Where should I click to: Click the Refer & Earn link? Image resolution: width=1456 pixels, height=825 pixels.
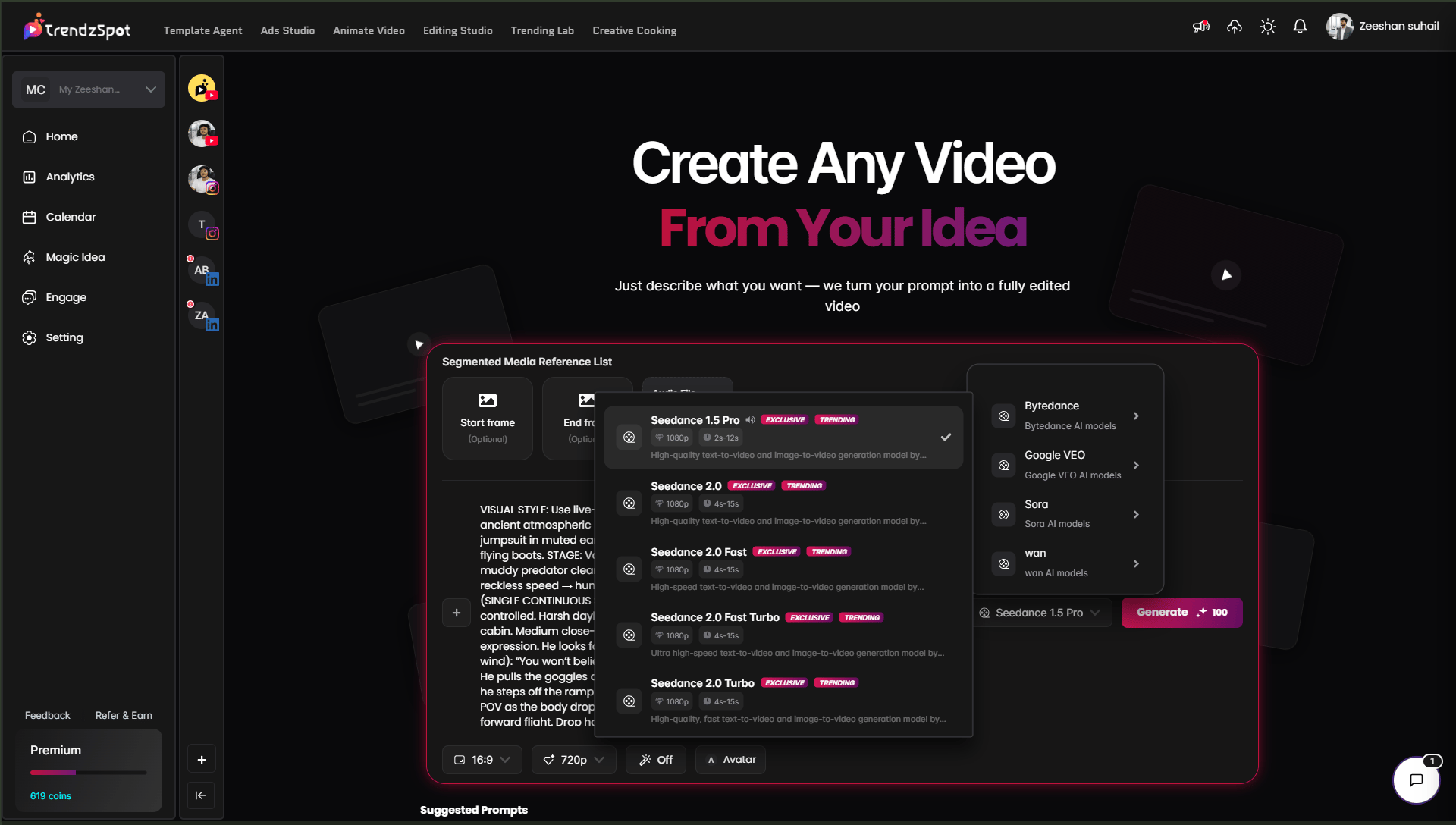124,715
